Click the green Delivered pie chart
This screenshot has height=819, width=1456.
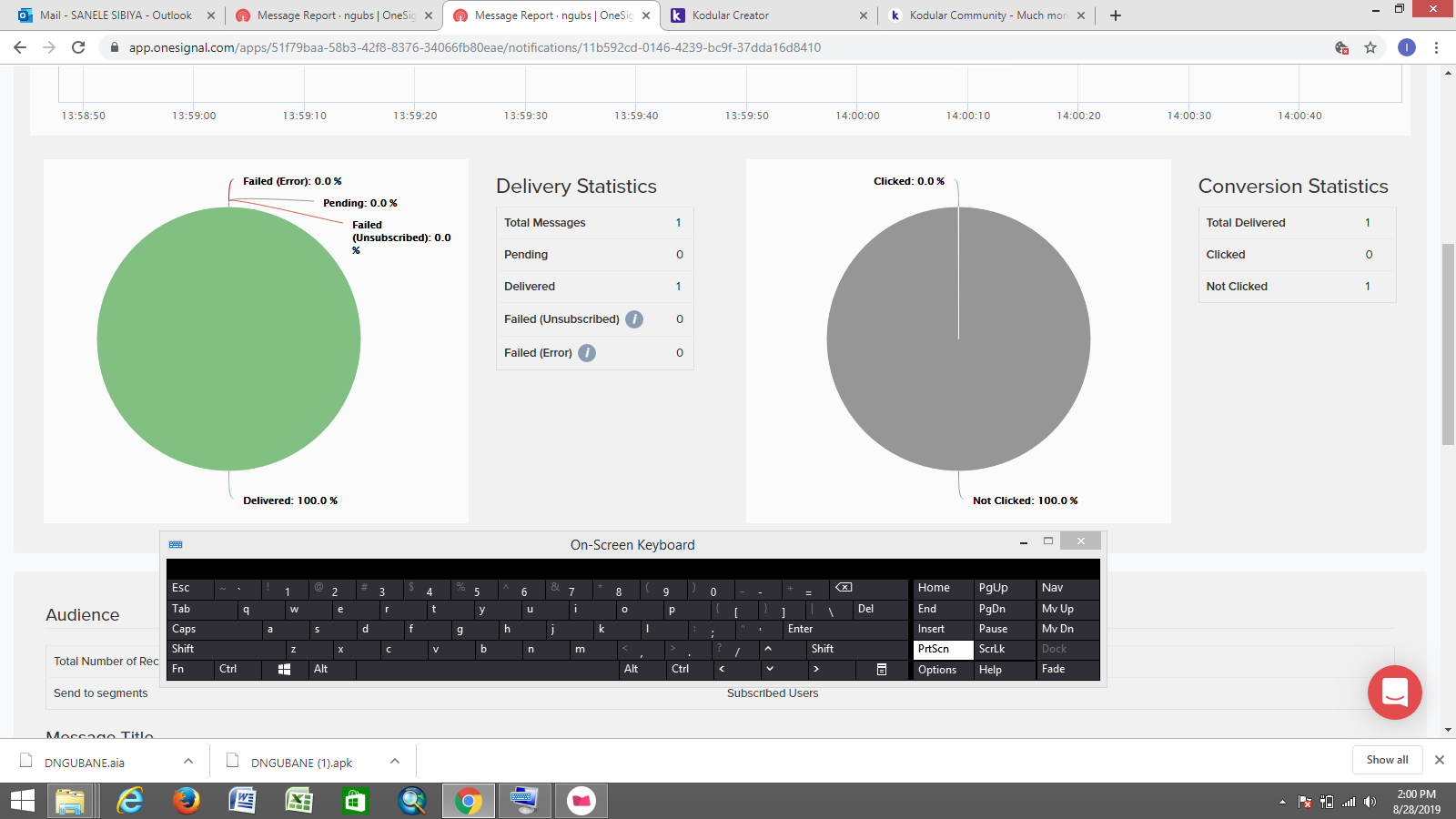(229, 339)
